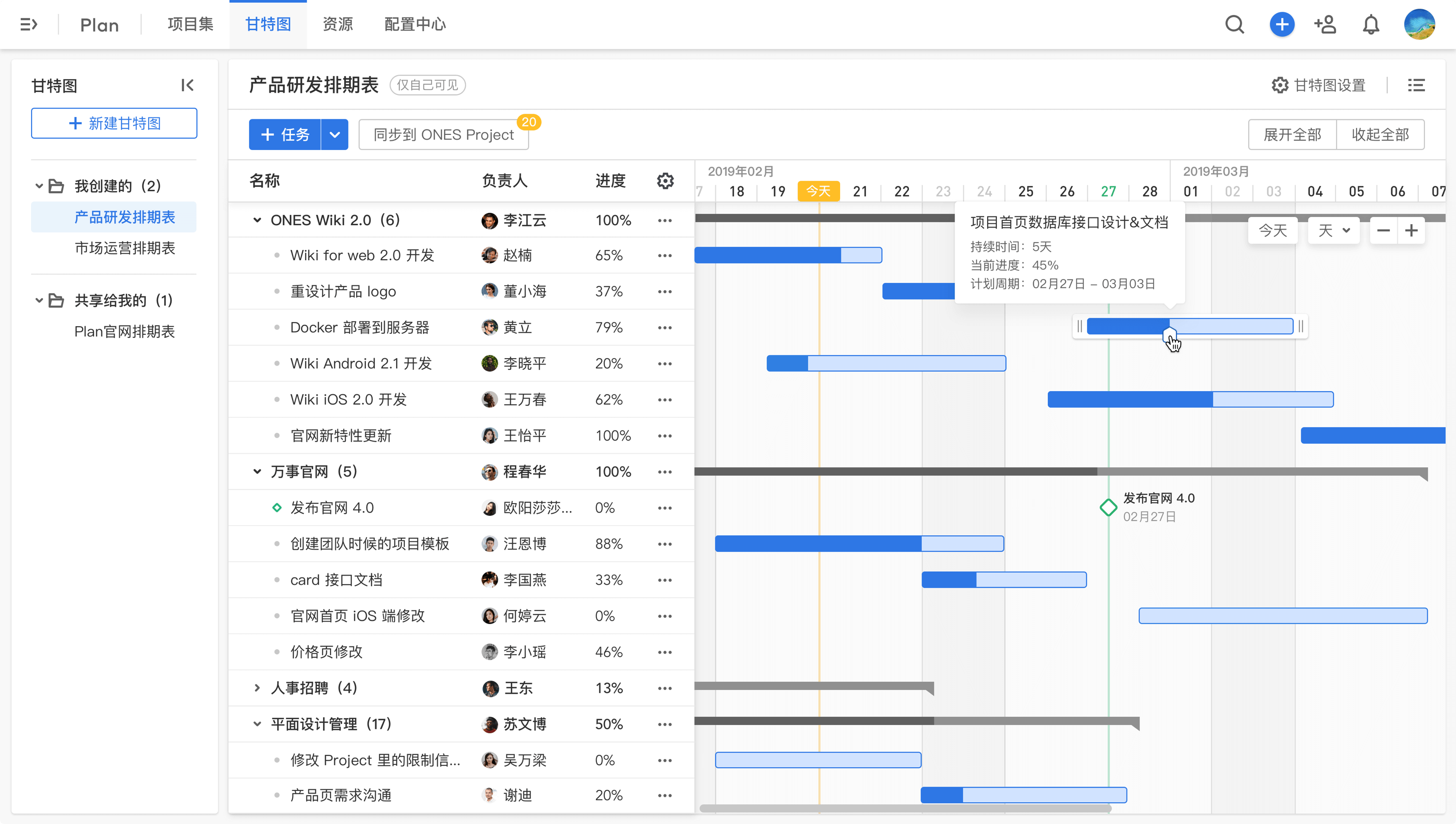1456x824 pixels.
Task: Open the 配置中心 tab
Action: (x=415, y=24)
